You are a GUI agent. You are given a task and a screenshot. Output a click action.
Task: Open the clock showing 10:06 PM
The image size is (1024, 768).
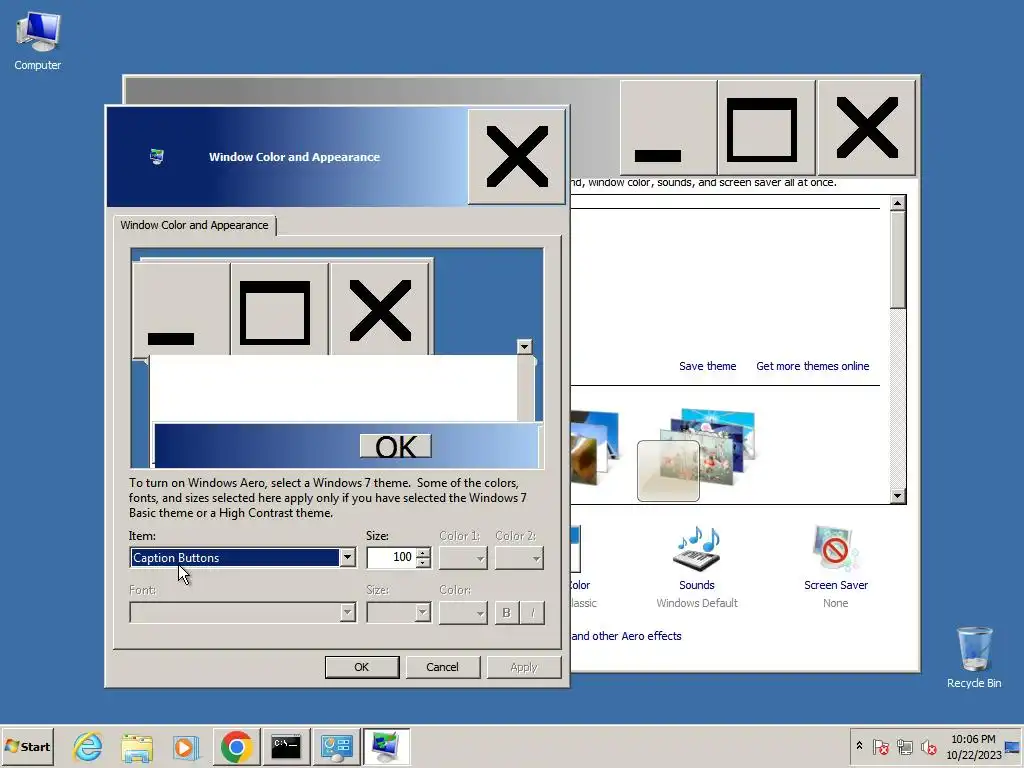click(x=973, y=746)
